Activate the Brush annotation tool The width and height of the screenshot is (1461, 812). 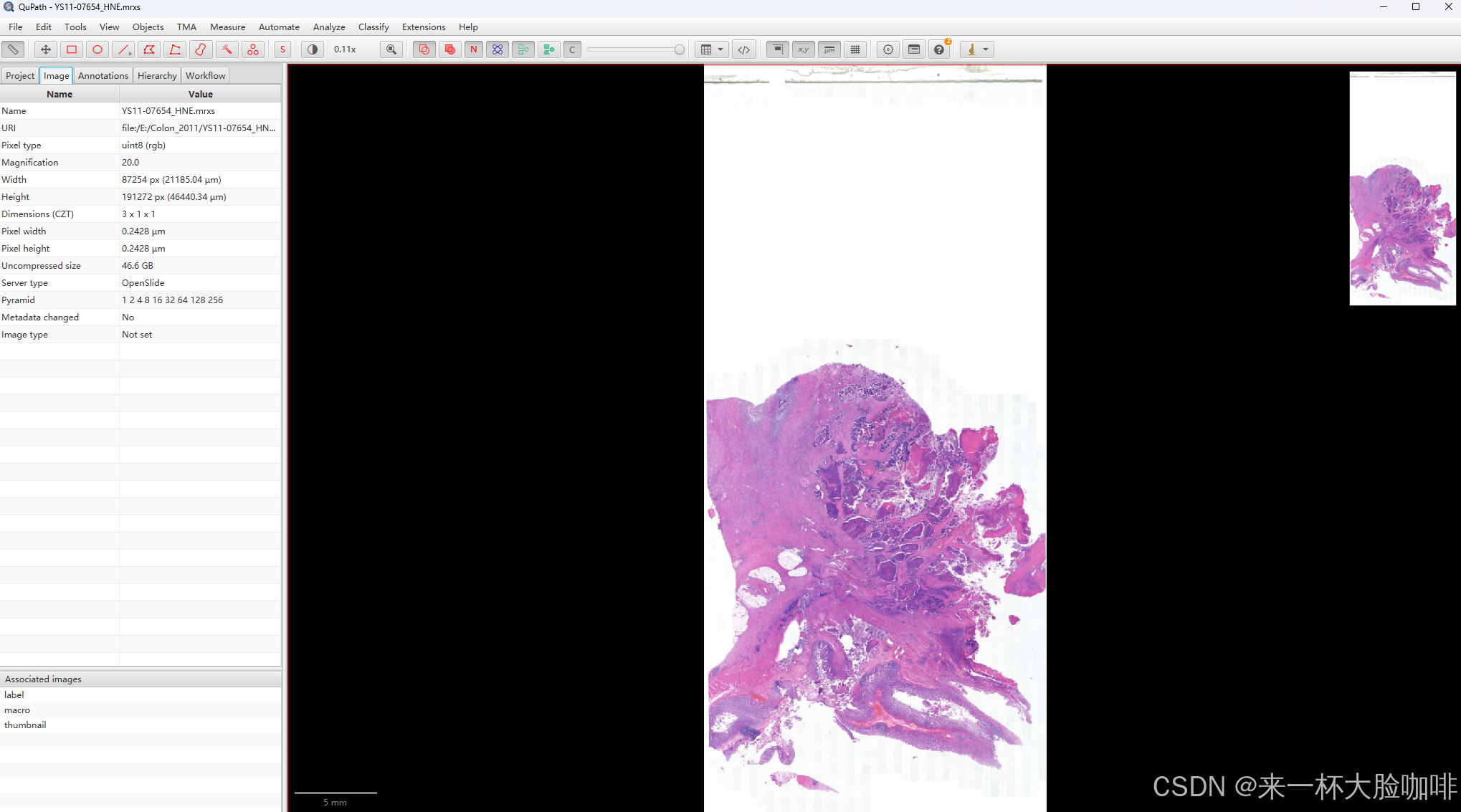(x=201, y=49)
